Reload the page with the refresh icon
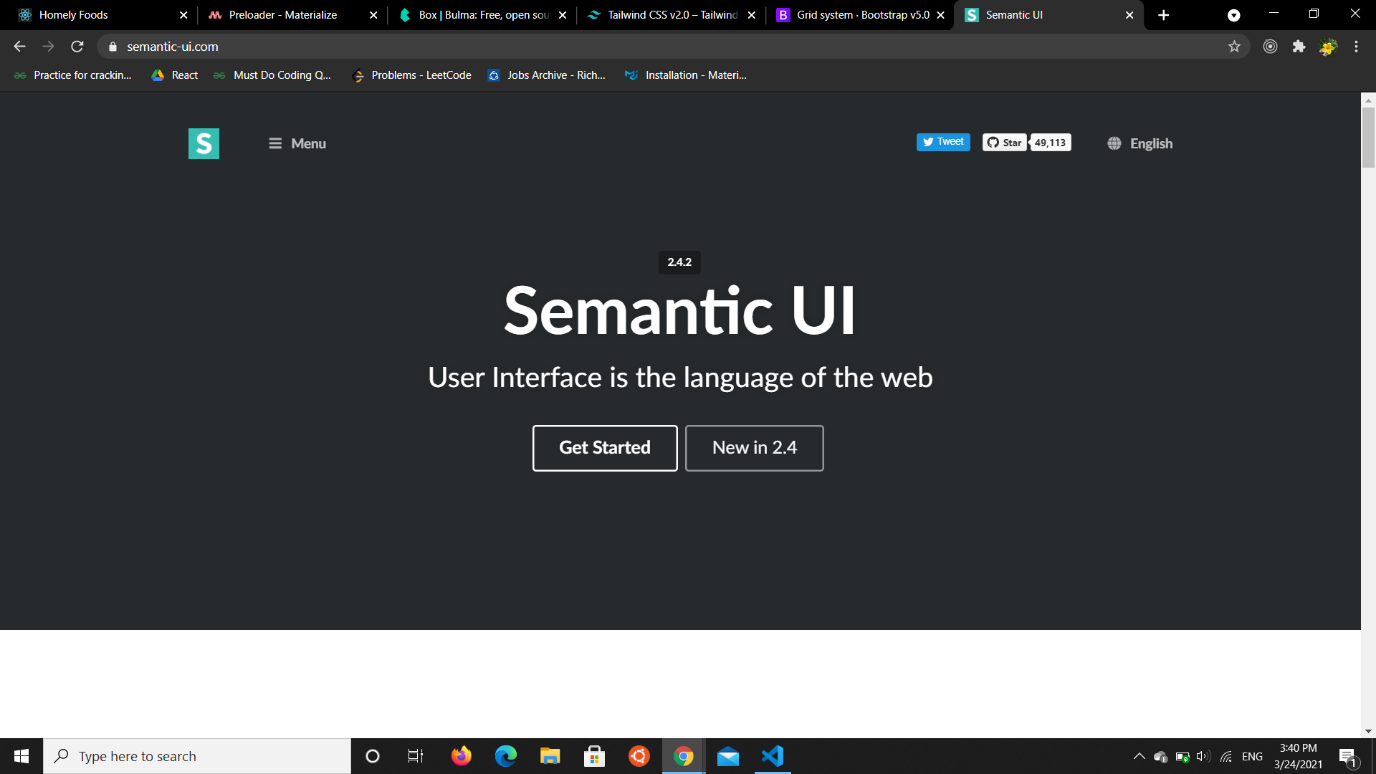 77,46
